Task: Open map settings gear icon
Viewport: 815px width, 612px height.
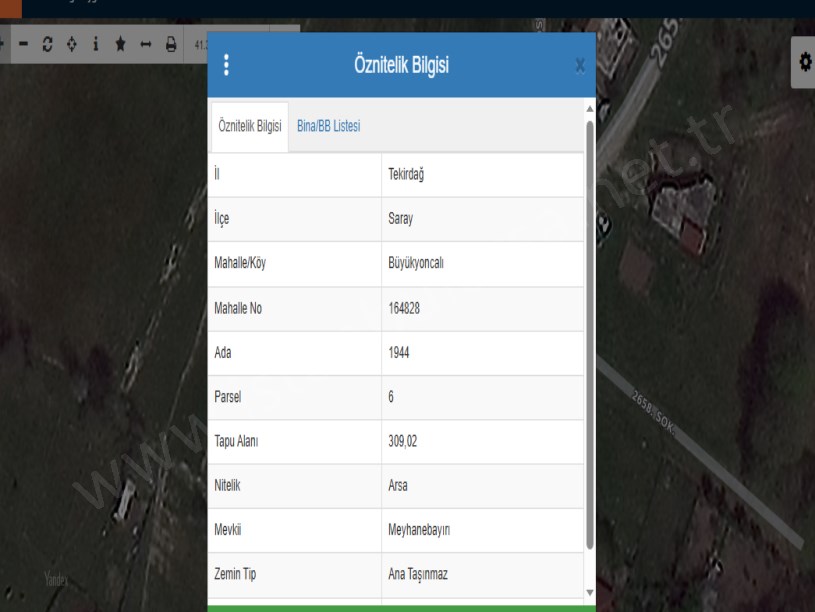Action: point(805,62)
